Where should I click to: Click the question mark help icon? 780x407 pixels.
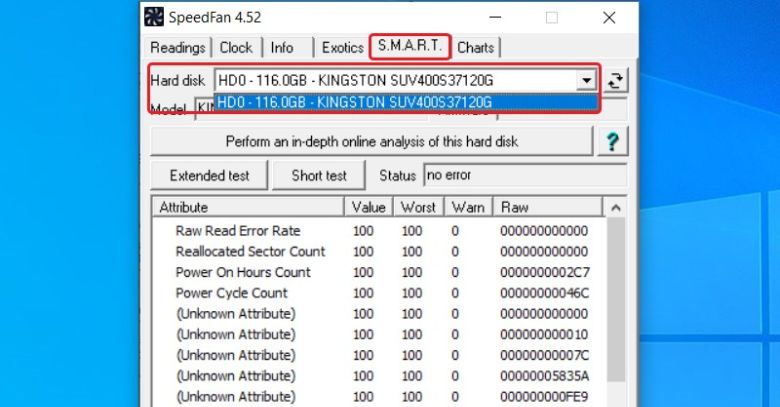click(x=613, y=142)
